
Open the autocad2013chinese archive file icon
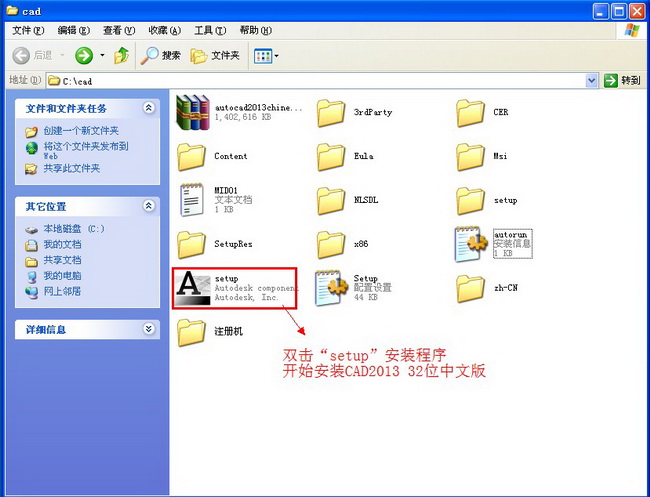[192, 112]
